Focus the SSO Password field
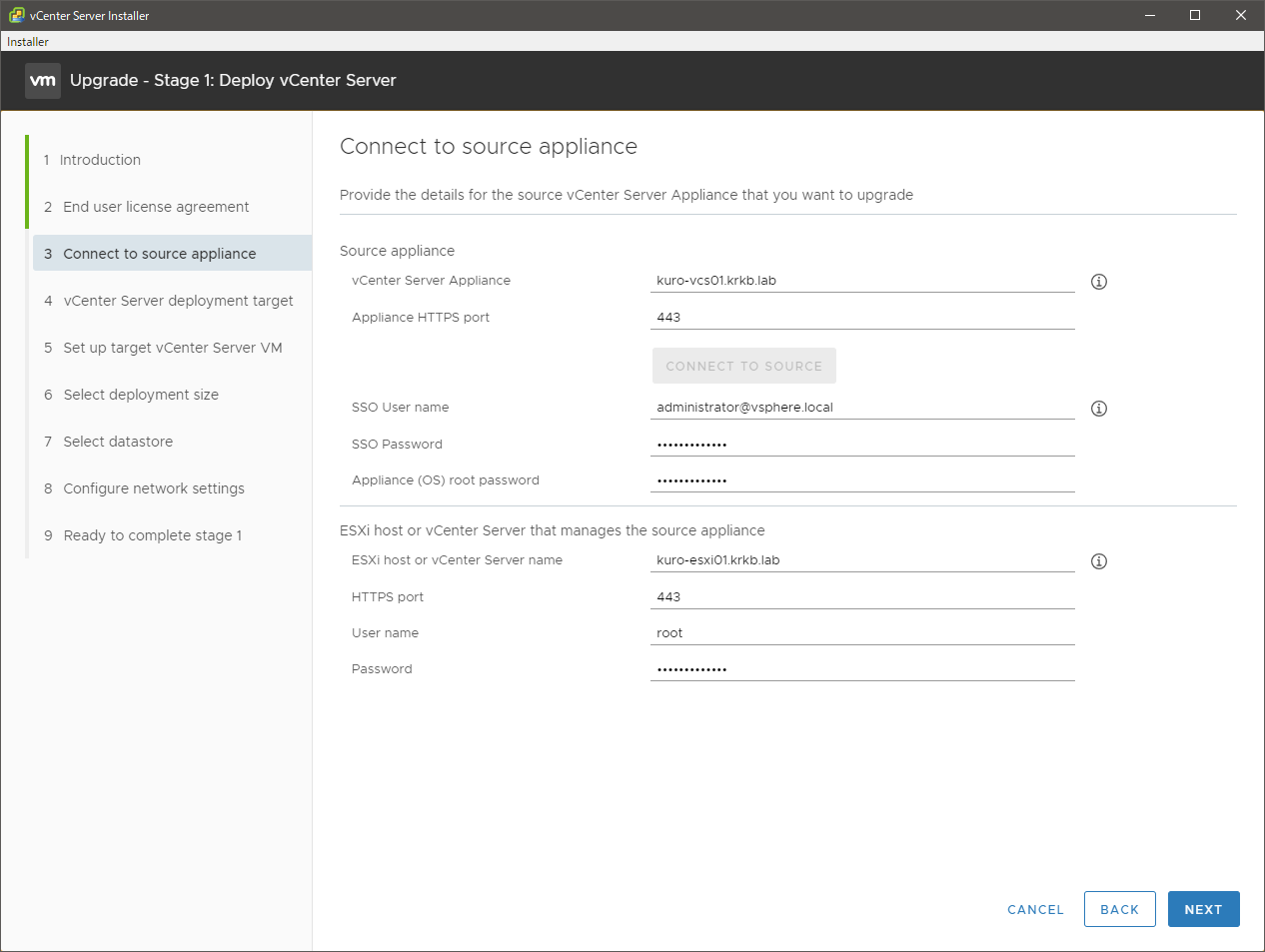The height and width of the screenshot is (952, 1265). pos(861,445)
